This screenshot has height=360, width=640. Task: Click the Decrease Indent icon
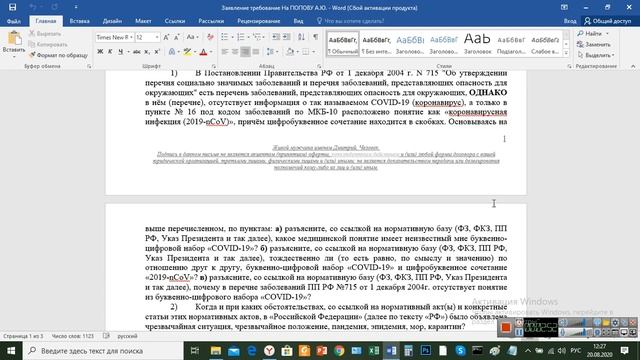click(276, 37)
